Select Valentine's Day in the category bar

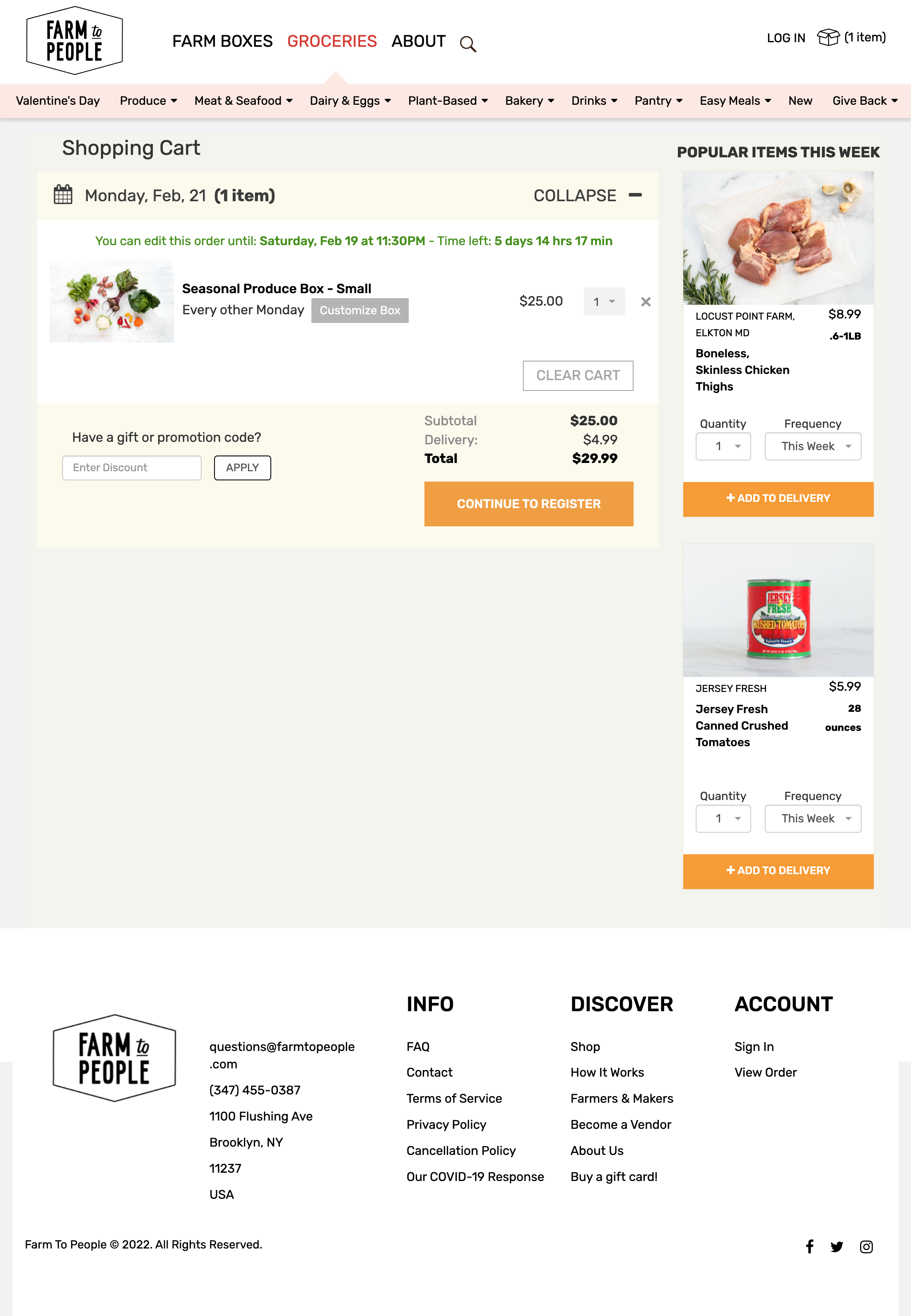(x=58, y=101)
